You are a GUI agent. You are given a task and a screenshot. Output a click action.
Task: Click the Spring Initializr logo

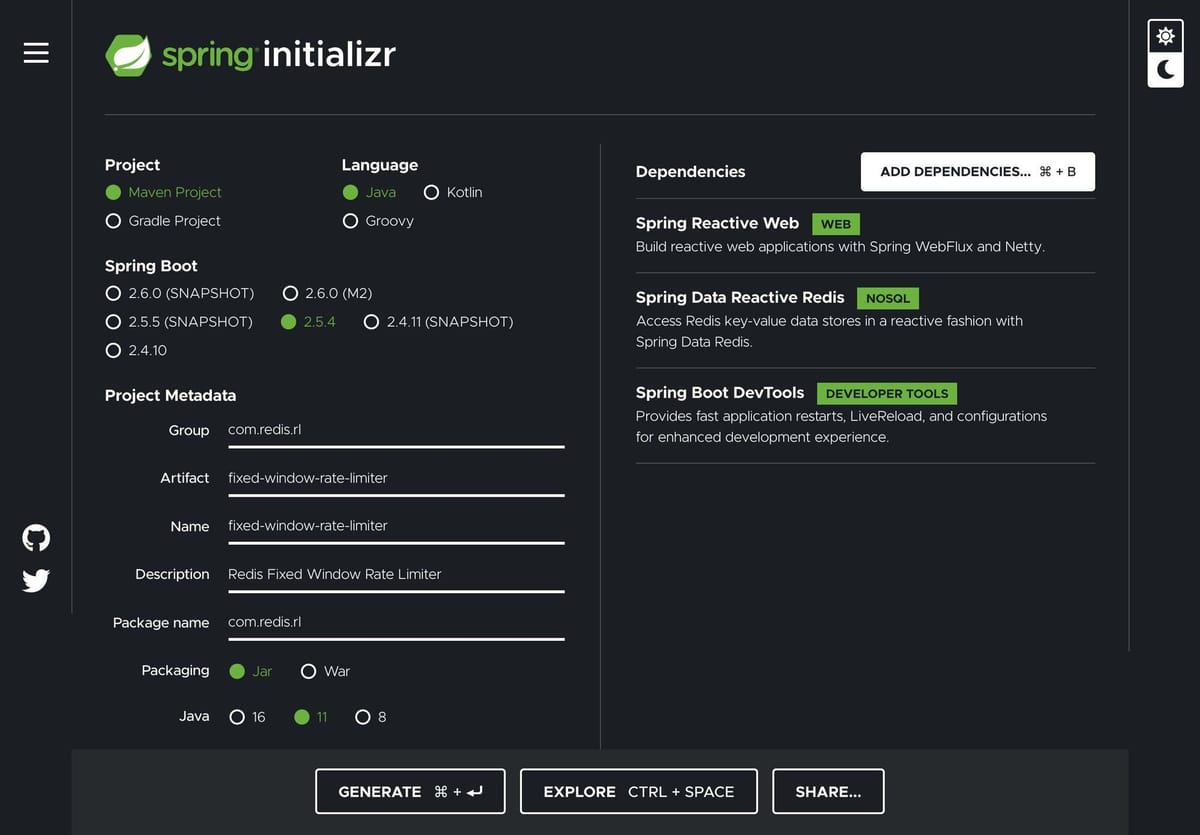(x=250, y=55)
